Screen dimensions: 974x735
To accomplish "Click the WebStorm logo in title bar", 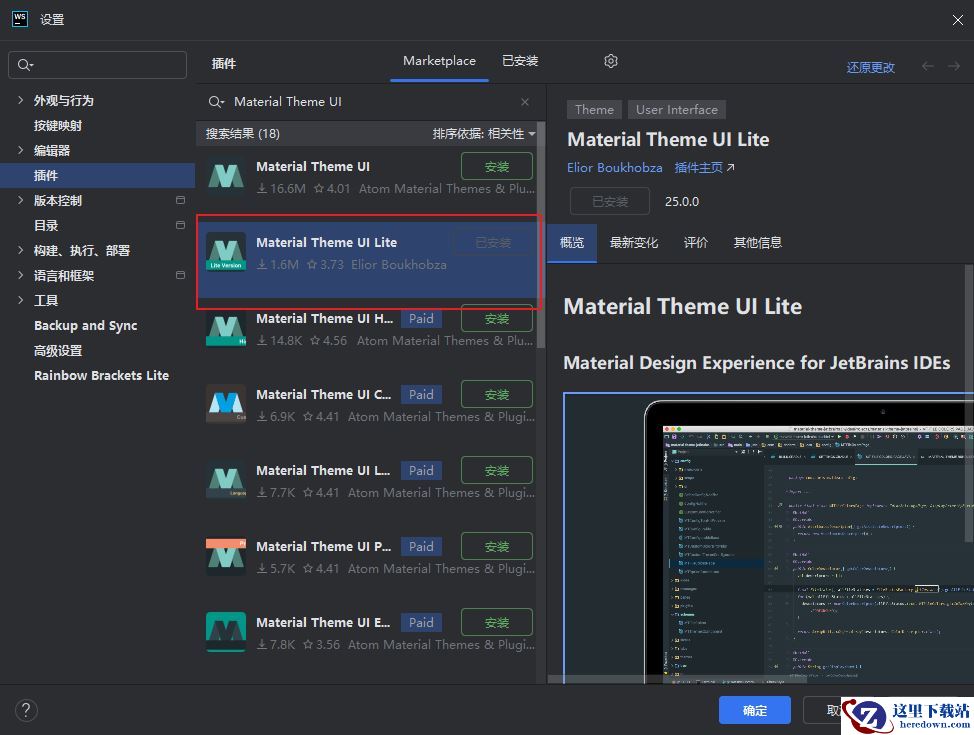I will point(20,19).
